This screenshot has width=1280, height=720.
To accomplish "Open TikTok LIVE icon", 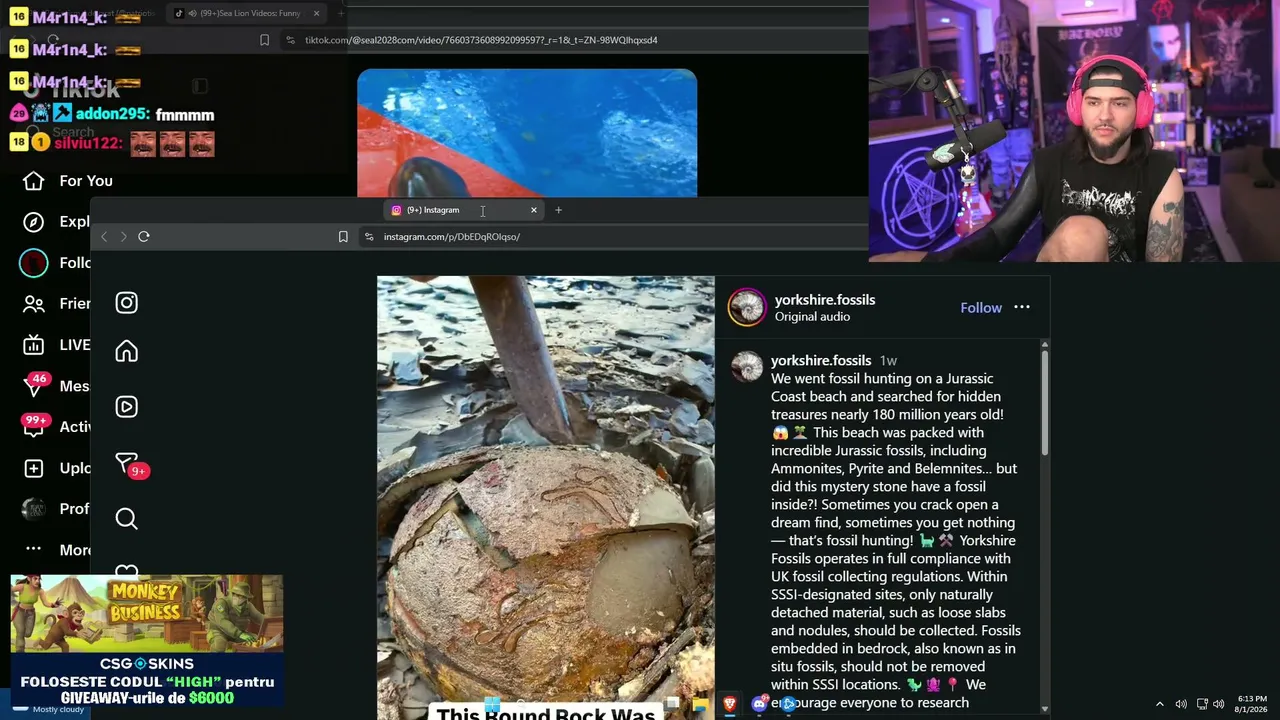I will click(34, 345).
